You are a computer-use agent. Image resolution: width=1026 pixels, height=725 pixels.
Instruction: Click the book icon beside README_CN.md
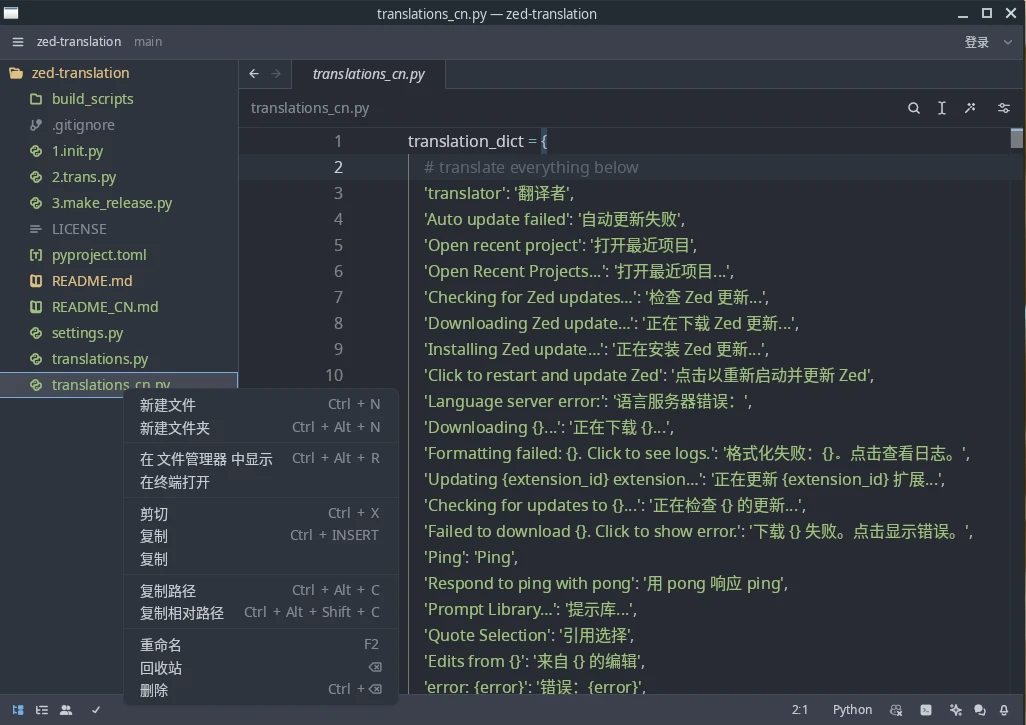click(x=36, y=307)
